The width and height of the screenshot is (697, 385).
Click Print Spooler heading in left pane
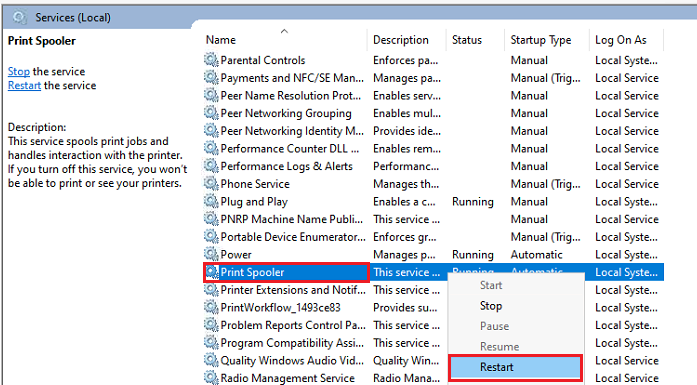click(x=42, y=41)
